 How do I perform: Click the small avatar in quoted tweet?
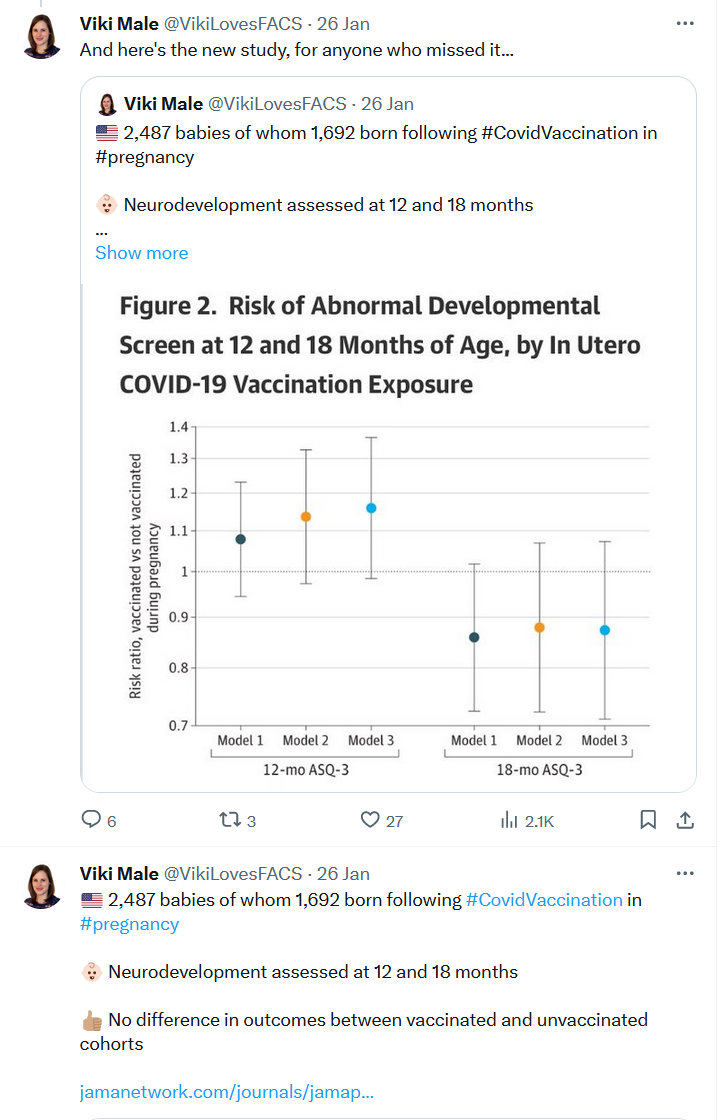click(107, 104)
